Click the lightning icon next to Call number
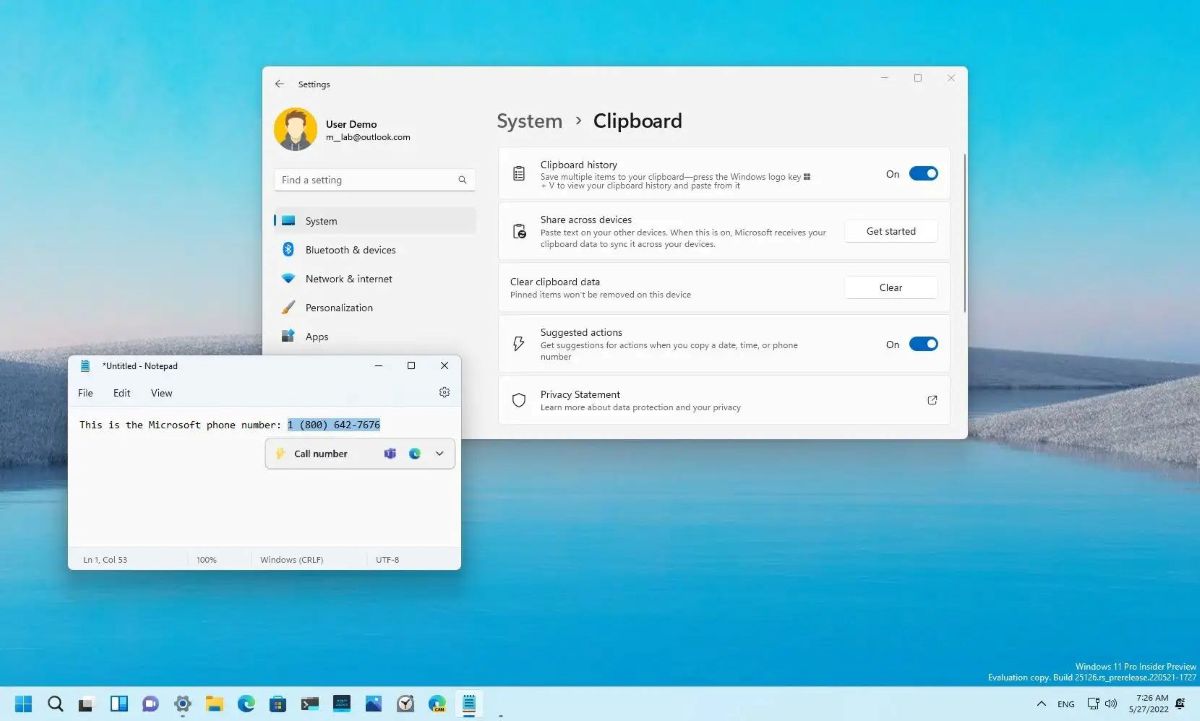The width and height of the screenshot is (1200, 721). tap(280, 454)
